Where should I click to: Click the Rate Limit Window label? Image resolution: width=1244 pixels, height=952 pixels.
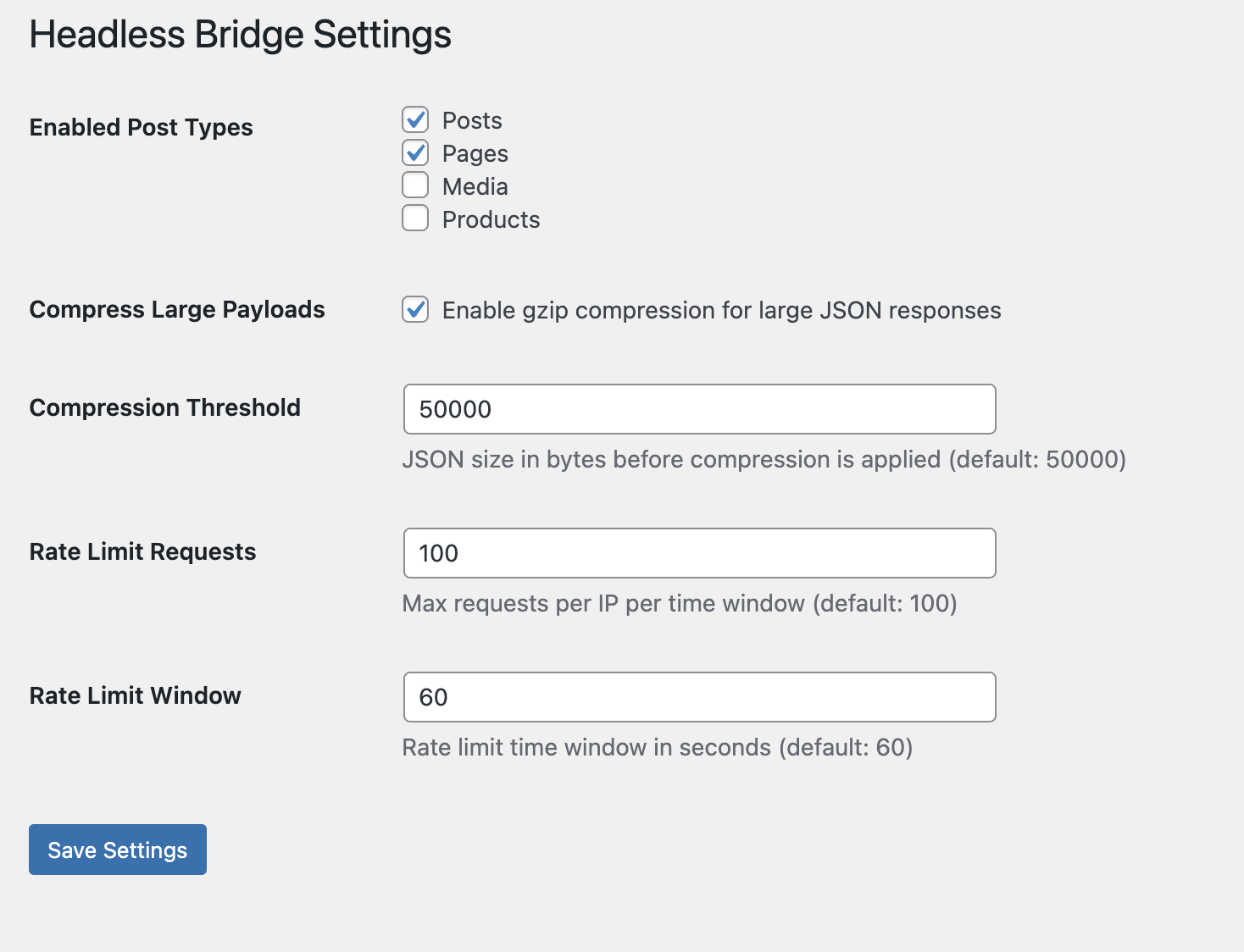pyautogui.click(x=135, y=695)
